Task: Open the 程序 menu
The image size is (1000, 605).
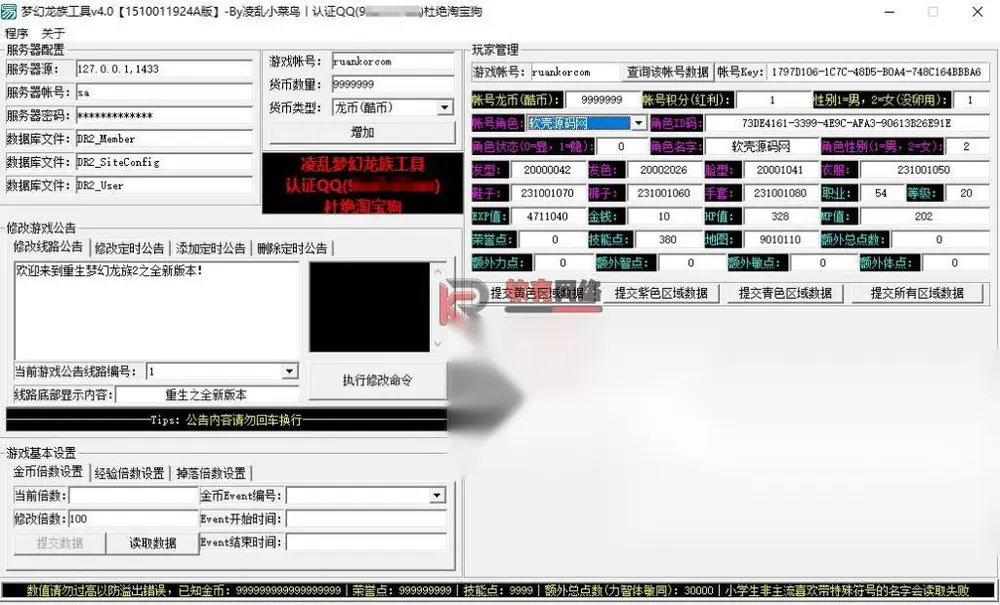Action: (17, 33)
